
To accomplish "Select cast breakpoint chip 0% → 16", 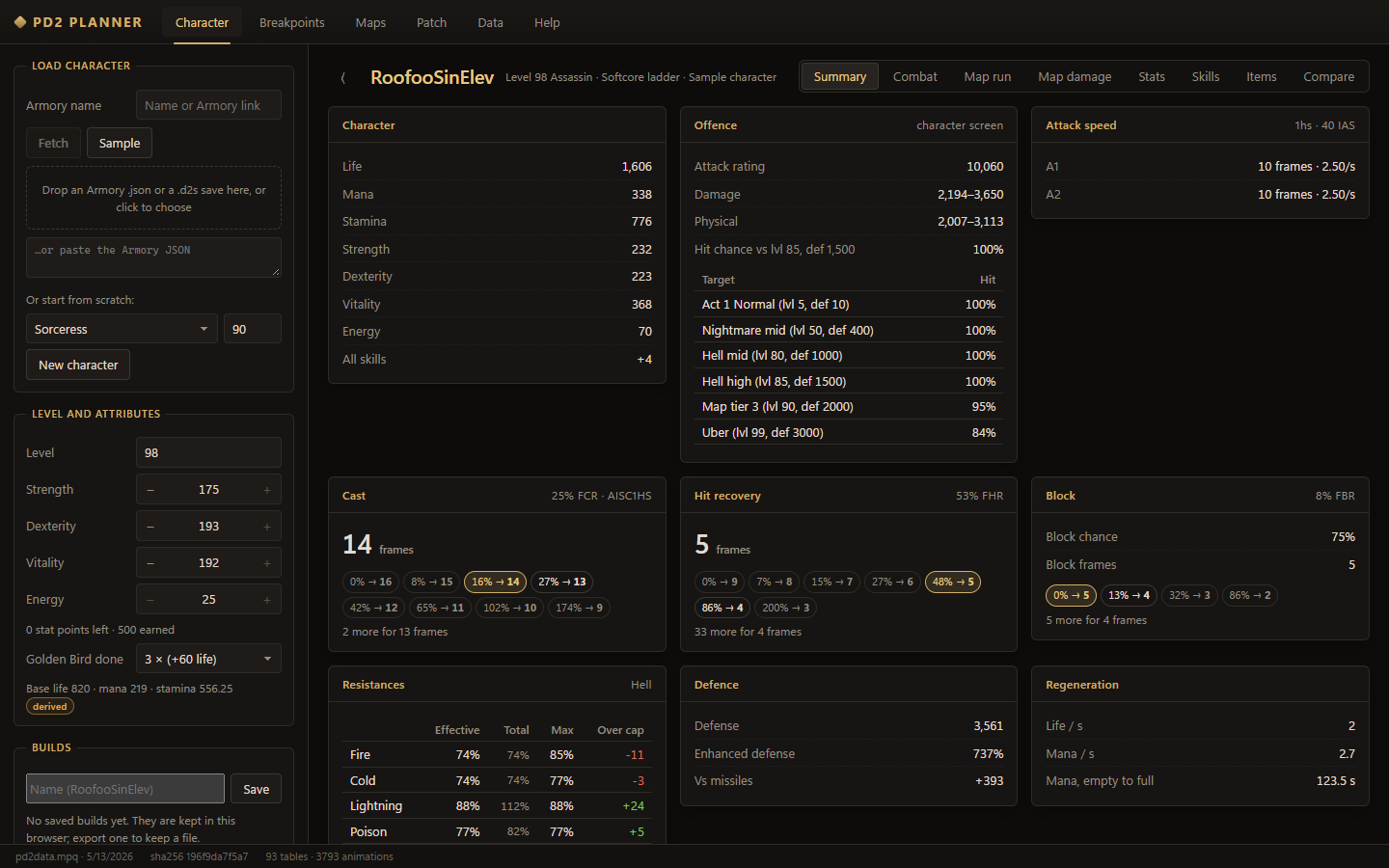I will [371, 582].
